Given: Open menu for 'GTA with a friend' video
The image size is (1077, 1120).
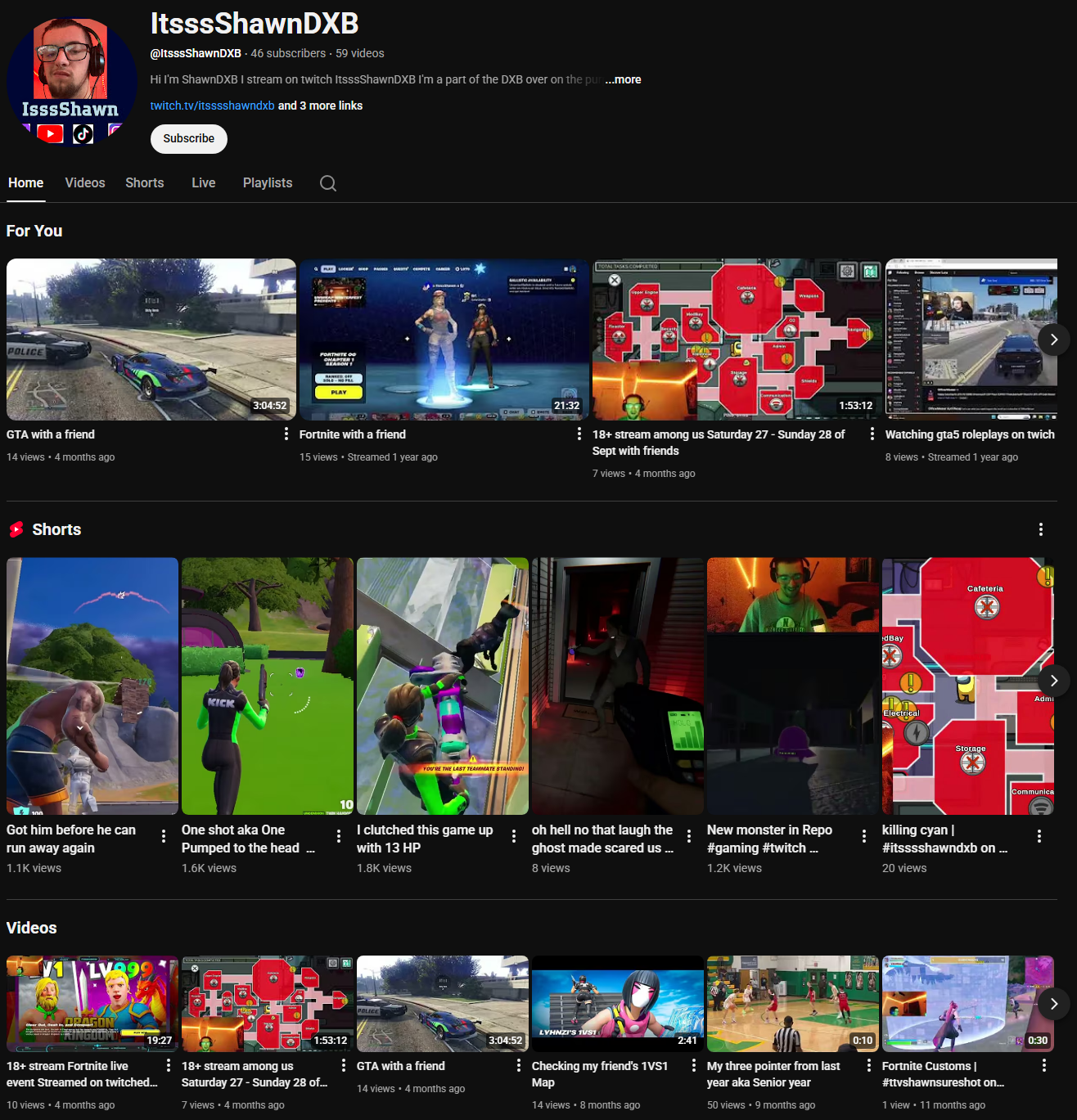Looking at the screenshot, I should coord(286,434).
